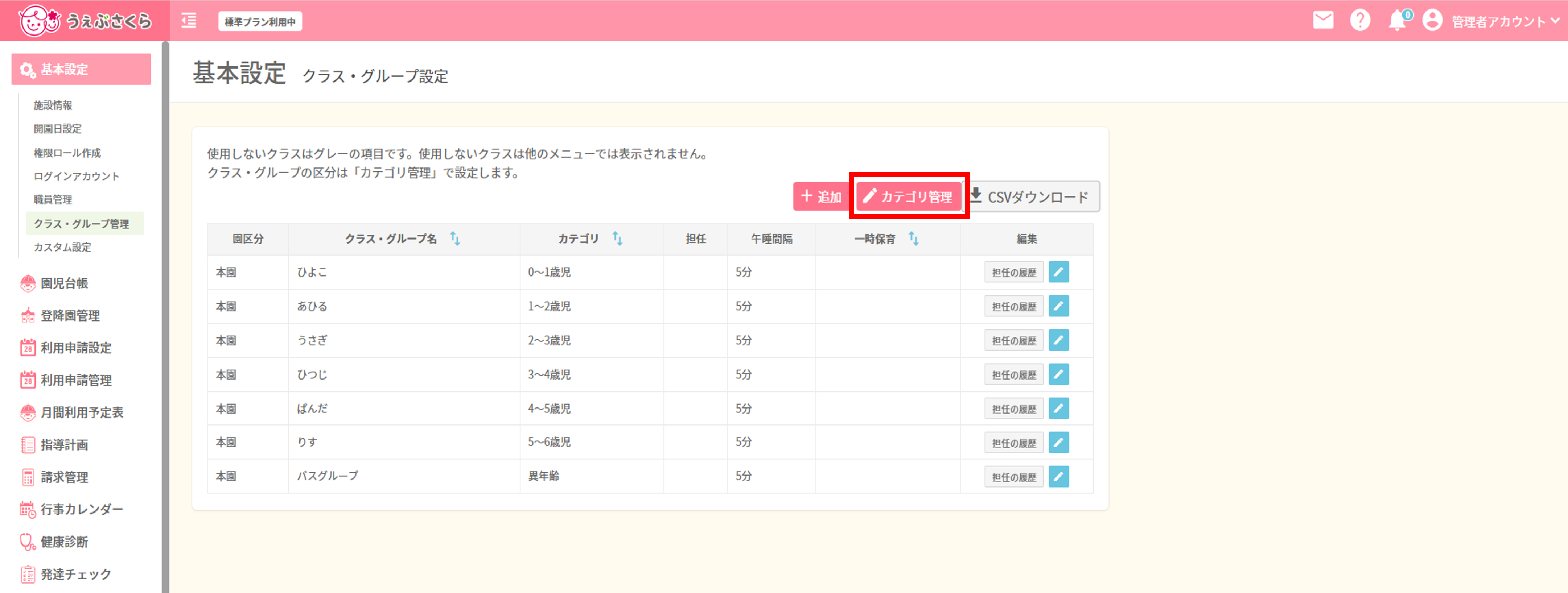View 担任の履歴 for りす
Viewport: 1568px width, 593px height.
[1013, 443]
